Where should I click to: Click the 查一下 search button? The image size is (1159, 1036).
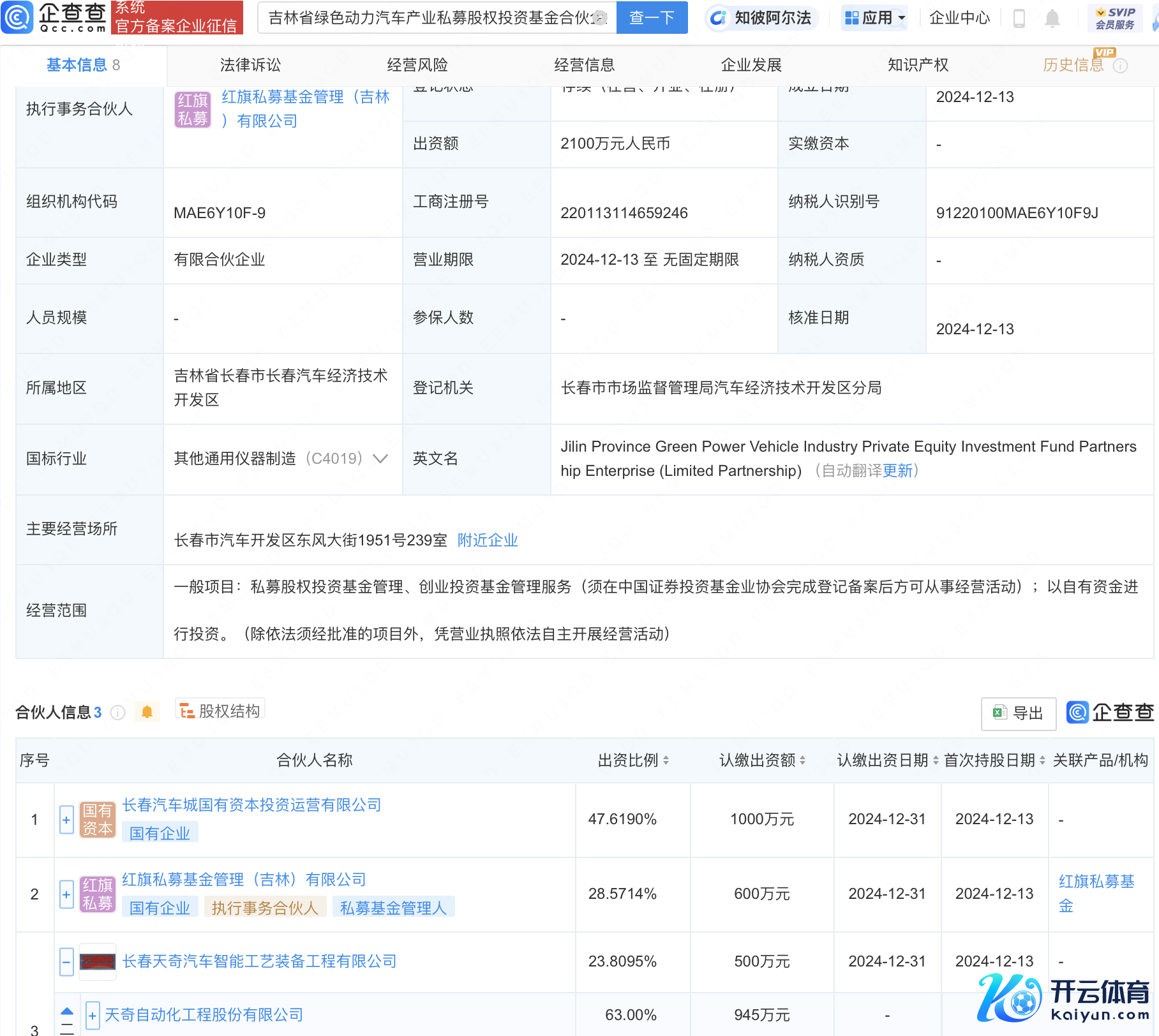(x=652, y=18)
